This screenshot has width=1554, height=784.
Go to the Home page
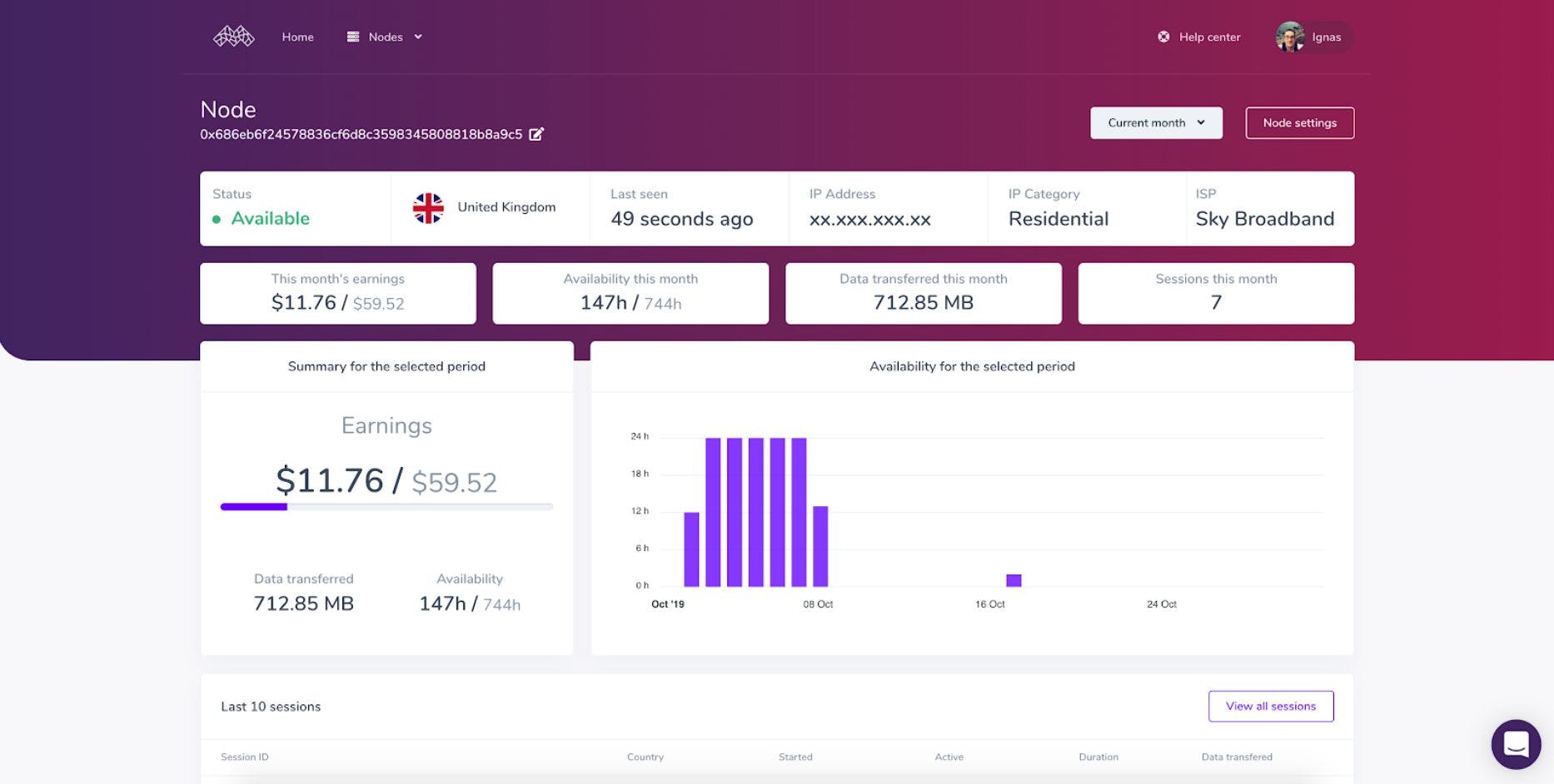point(297,37)
